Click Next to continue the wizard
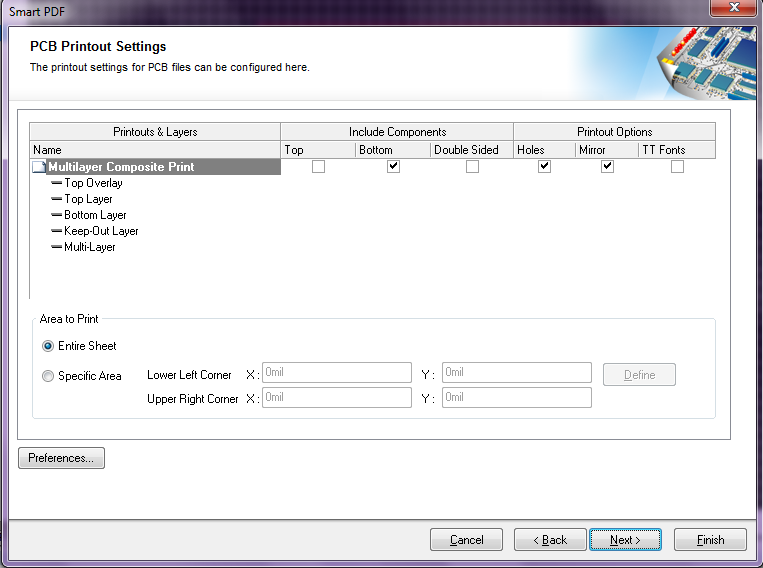Screen dimensions: 763x568 (625, 540)
